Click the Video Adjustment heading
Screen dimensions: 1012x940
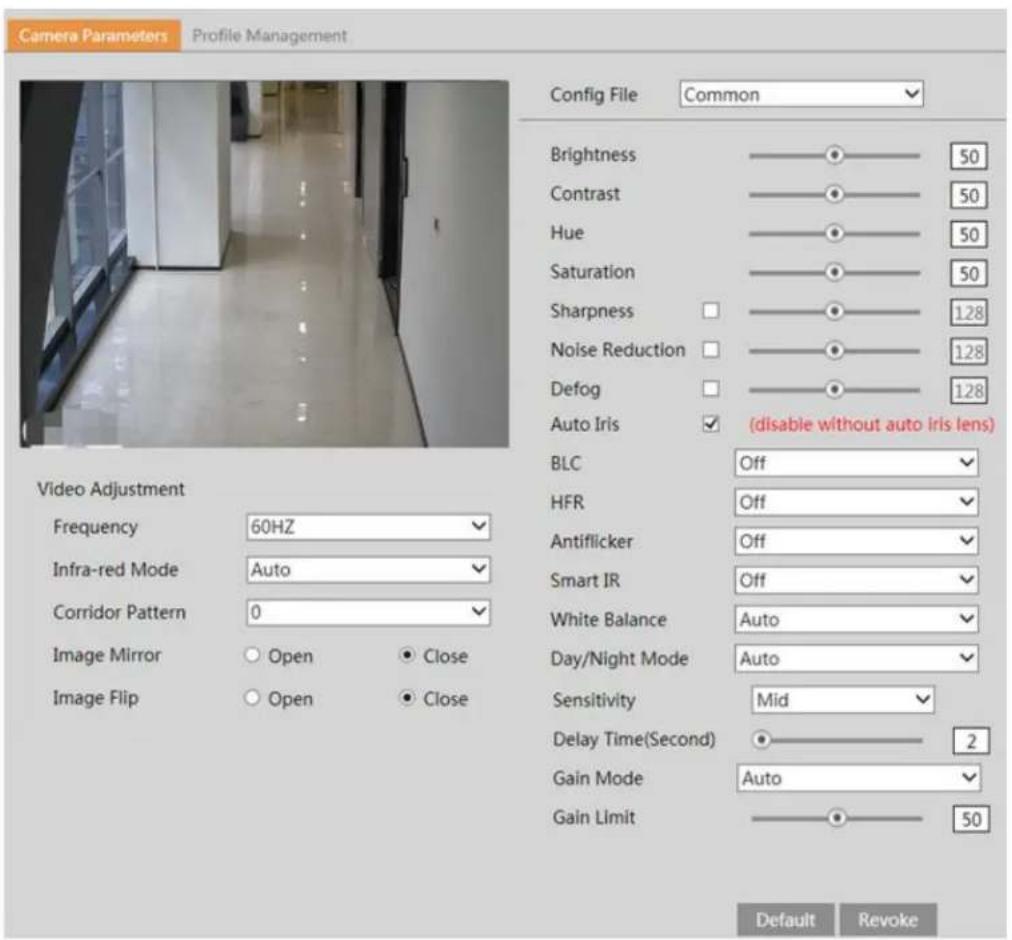pyautogui.click(x=110, y=489)
